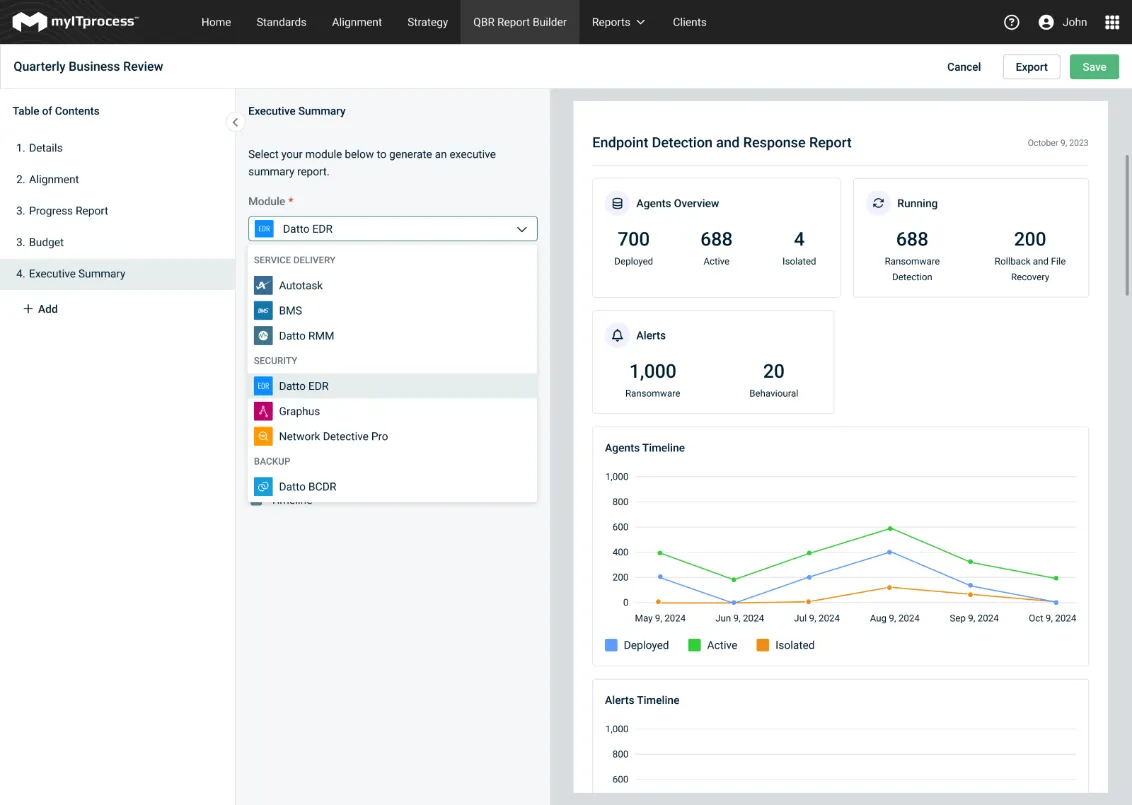The height and width of the screenshot is (805, 1132).
Task: Click the Network Detective Pro icon
Action: click(x=263, y=436)
